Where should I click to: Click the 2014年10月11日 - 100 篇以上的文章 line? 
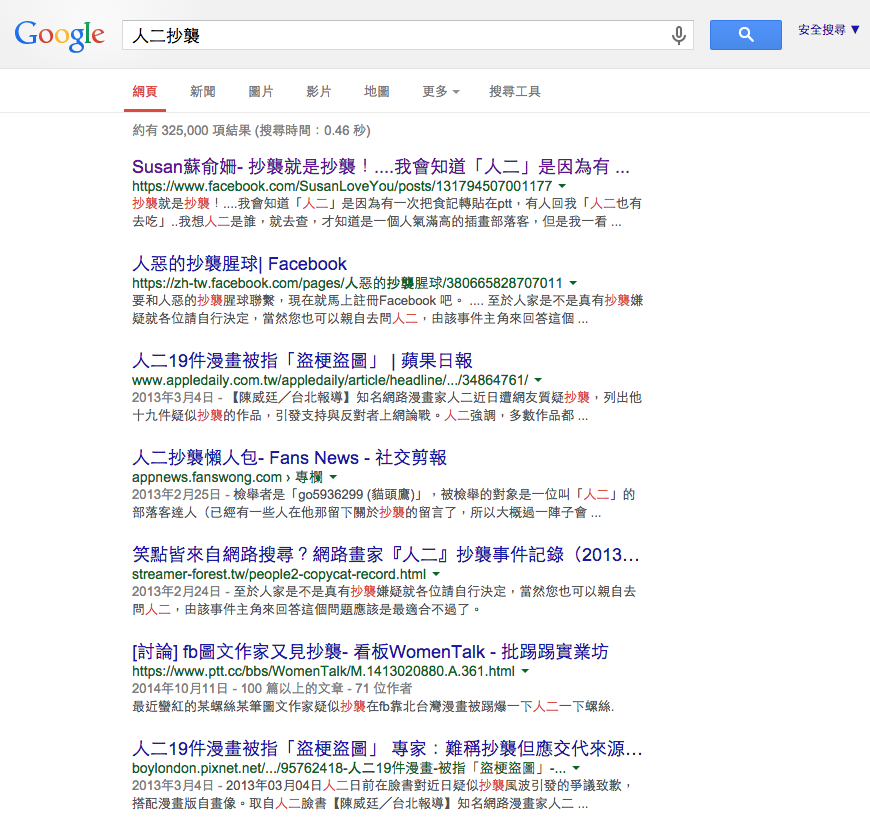pos(272,689)
